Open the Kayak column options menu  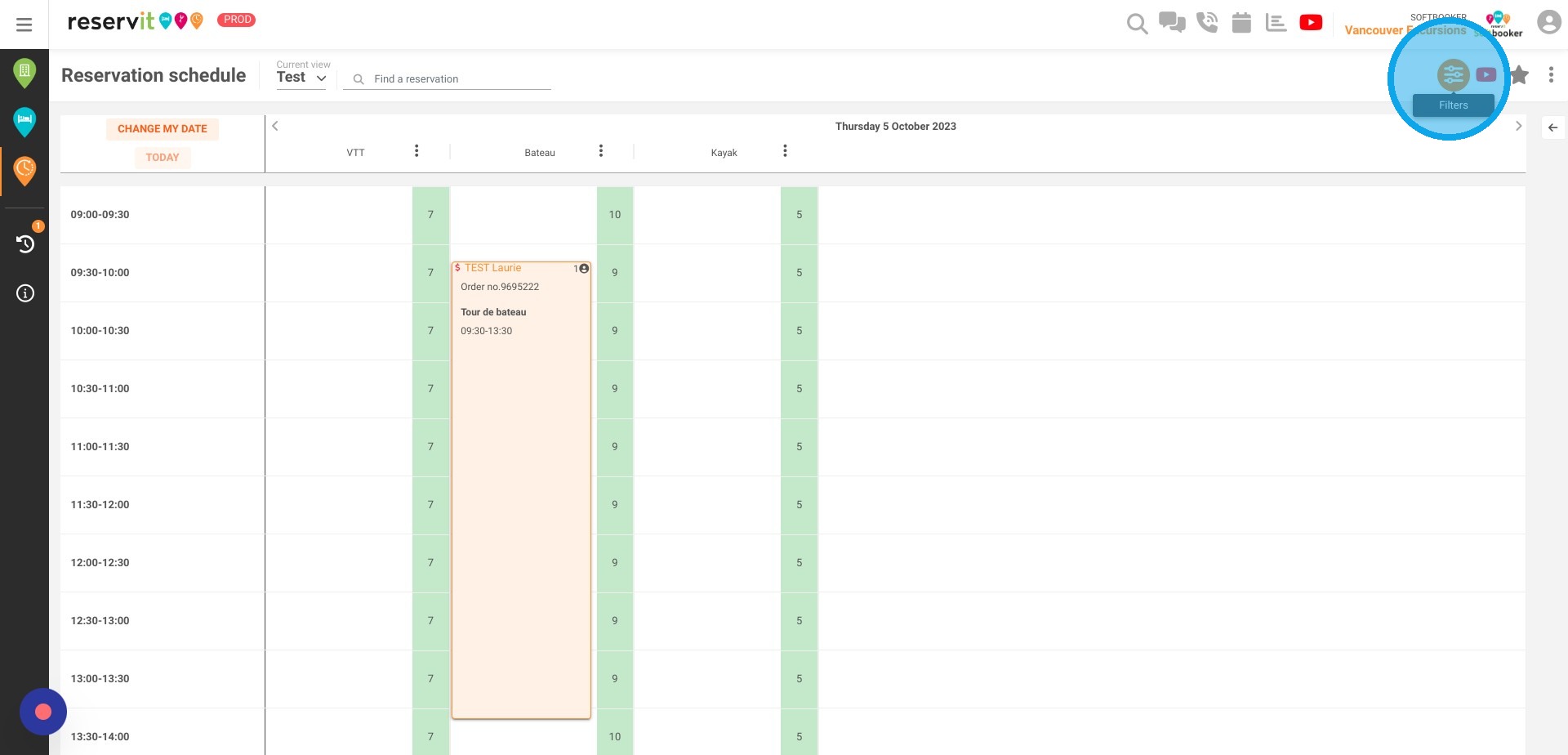click(785, 150)
